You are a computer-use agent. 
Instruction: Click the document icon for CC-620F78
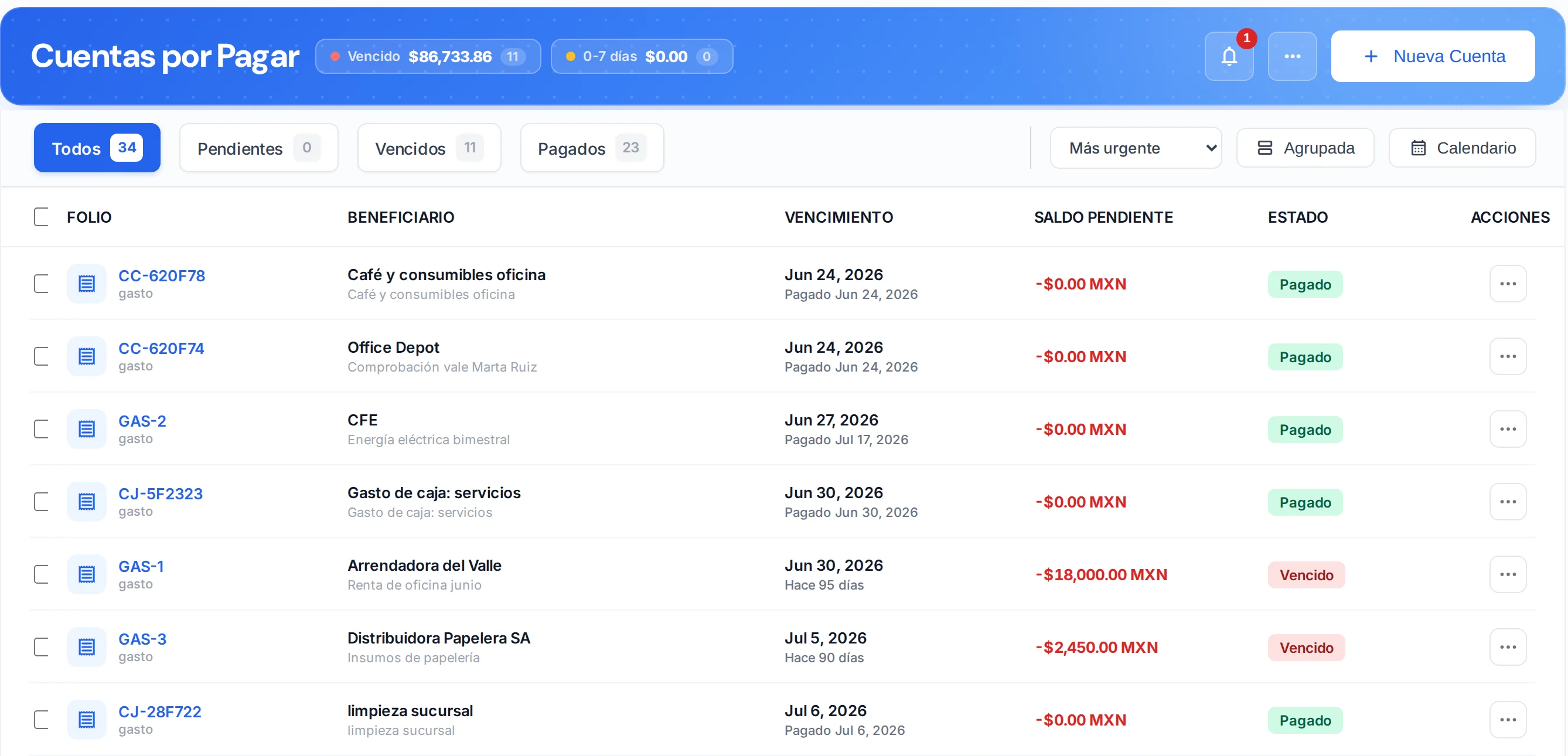[87, 284]
